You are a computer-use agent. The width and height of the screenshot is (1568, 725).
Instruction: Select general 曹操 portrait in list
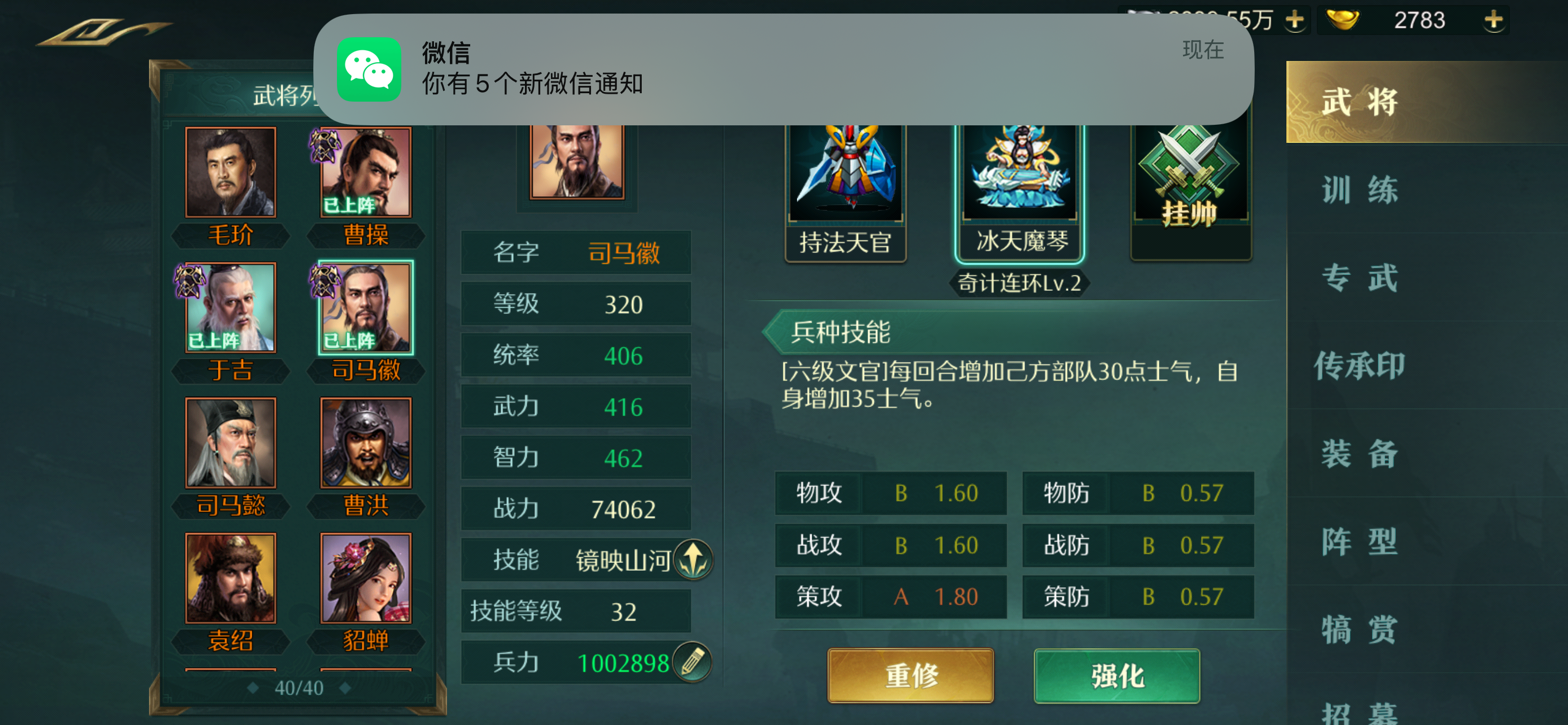[366, 172]
